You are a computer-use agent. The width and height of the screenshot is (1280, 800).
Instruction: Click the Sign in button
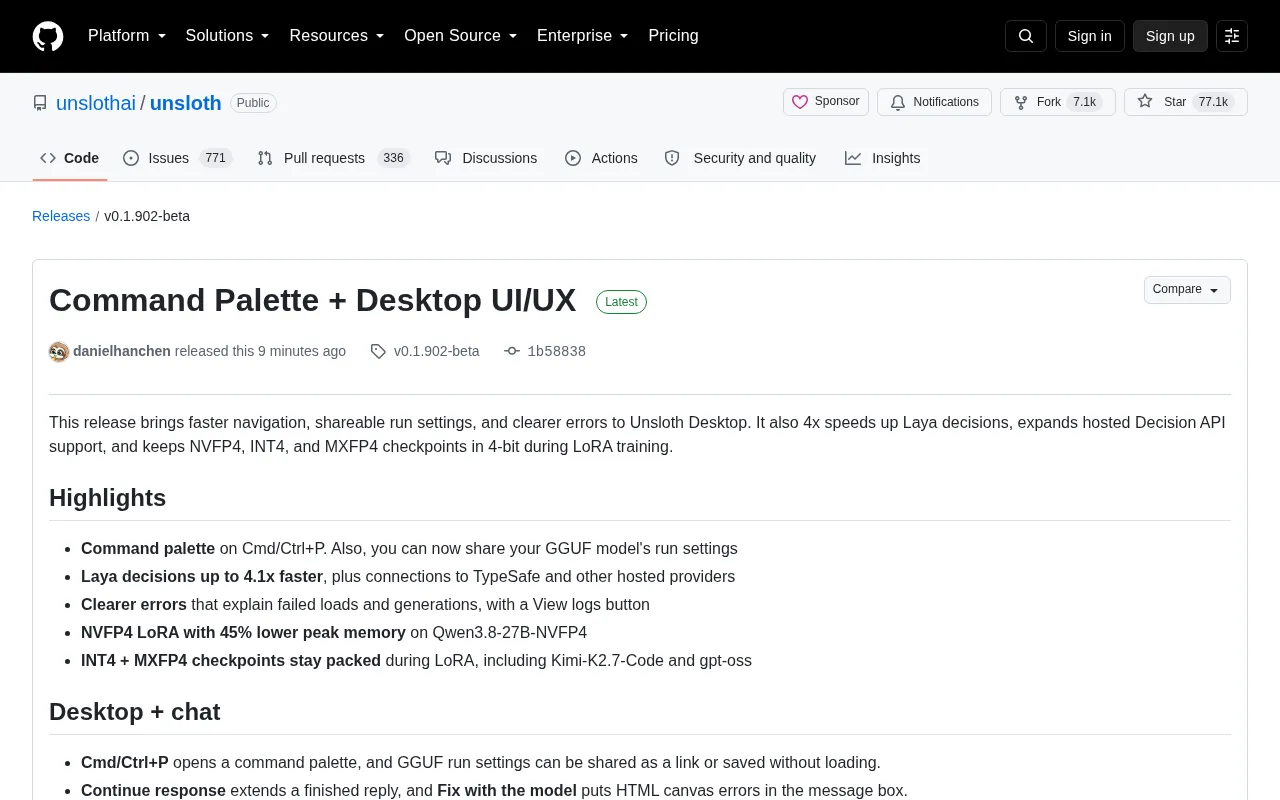(x=1090, y=36)
